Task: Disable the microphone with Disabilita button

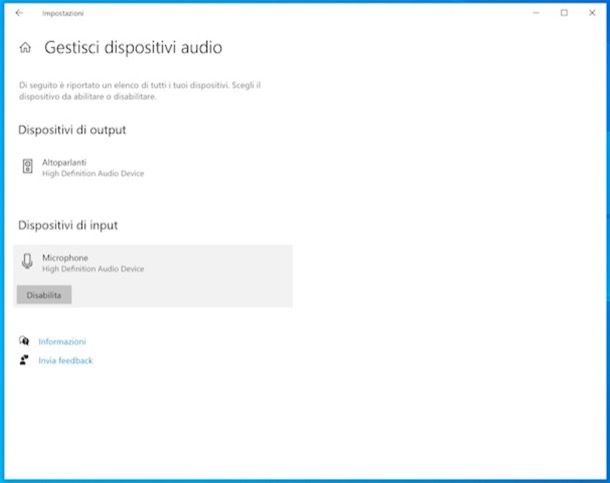Action: [x=44, y=295]
